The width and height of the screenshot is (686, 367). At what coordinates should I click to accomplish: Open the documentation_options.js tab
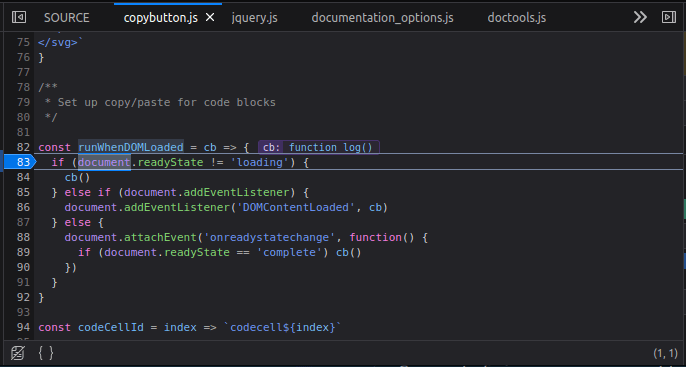[x=382, y=18]
